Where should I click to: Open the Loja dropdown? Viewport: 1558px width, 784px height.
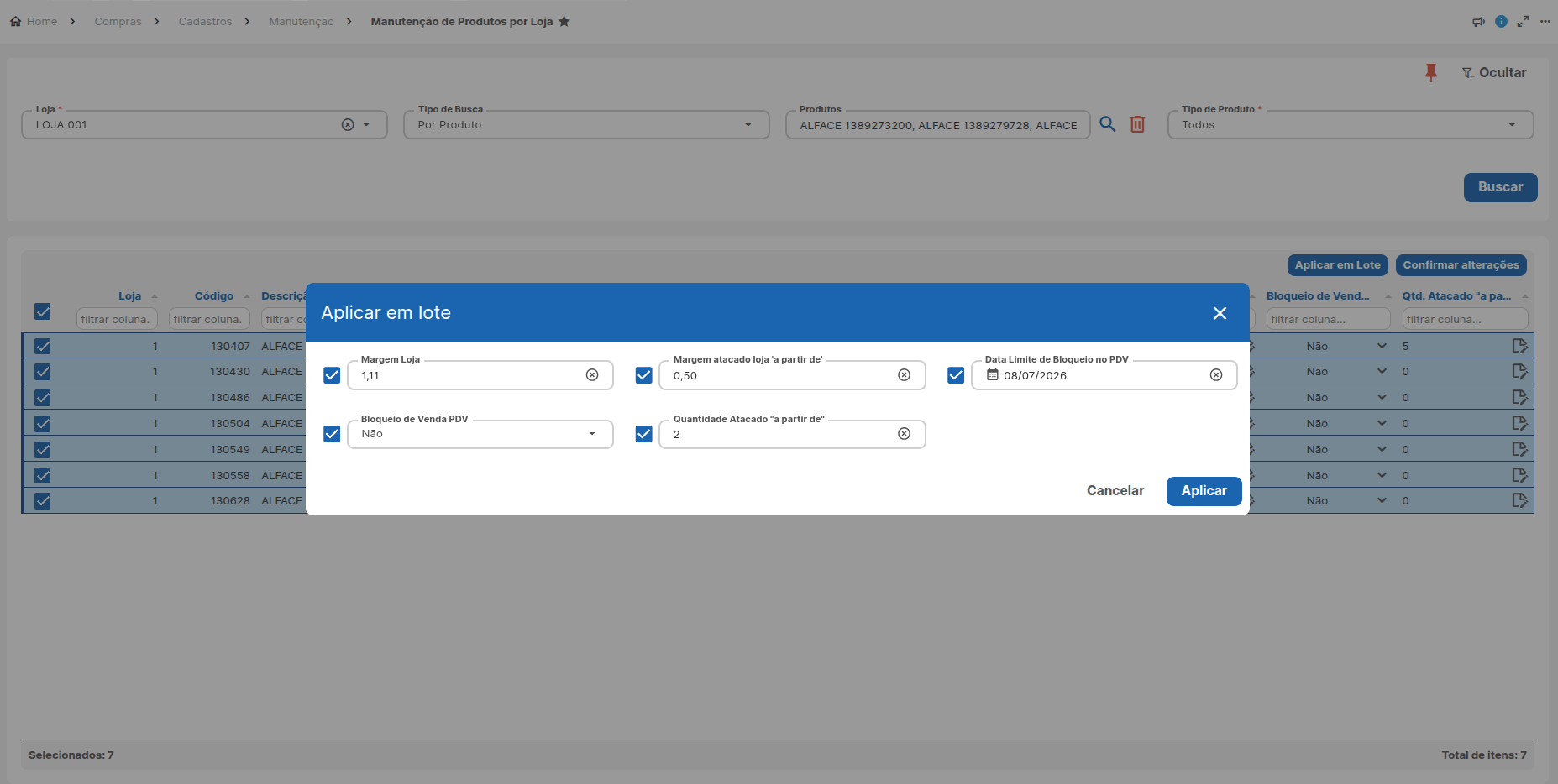pos(366,125)
